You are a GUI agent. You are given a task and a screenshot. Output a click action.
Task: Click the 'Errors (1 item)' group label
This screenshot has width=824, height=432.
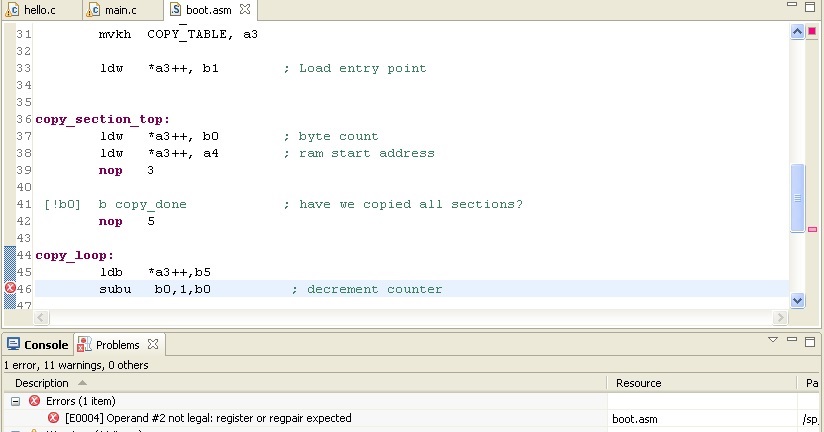click(x=80, y=402)
